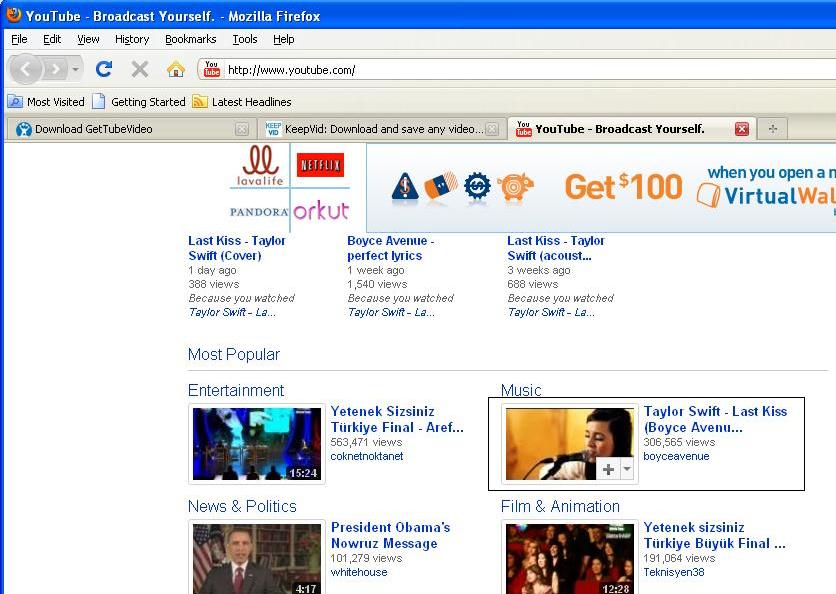Open the Bookmarks menu

190,39
